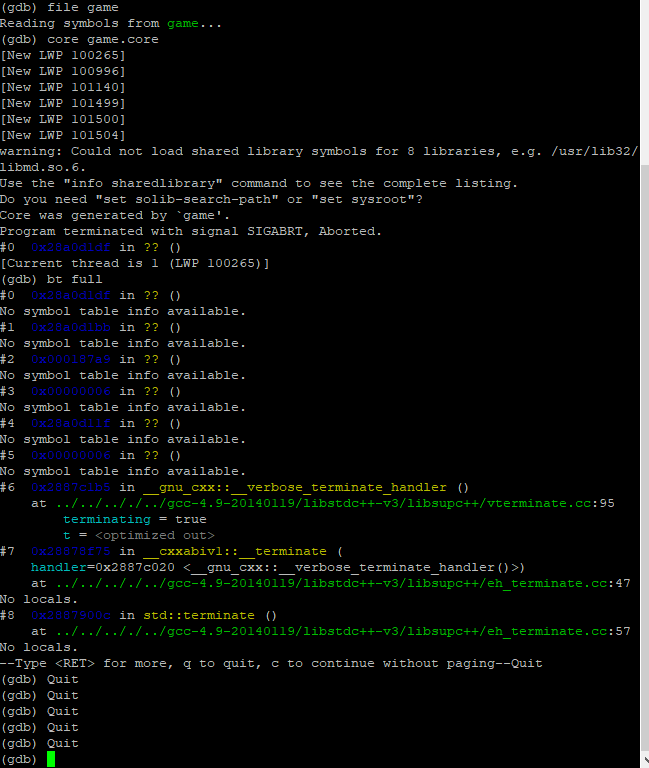Click "No locals." under frame #7

(x=39, y=600)
